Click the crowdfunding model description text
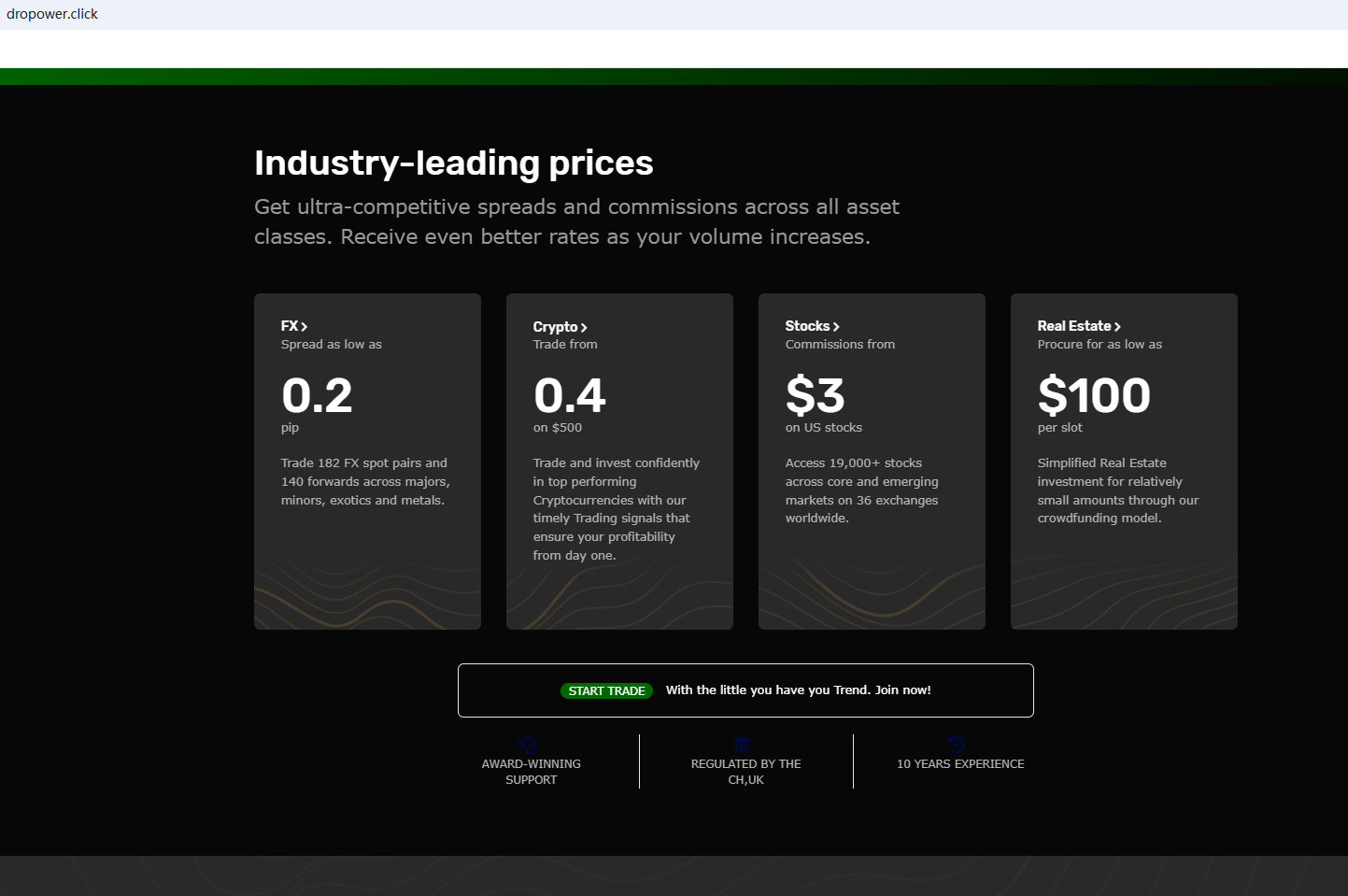This screenshot has height=896, width=1348. [x=1117, y=491]
